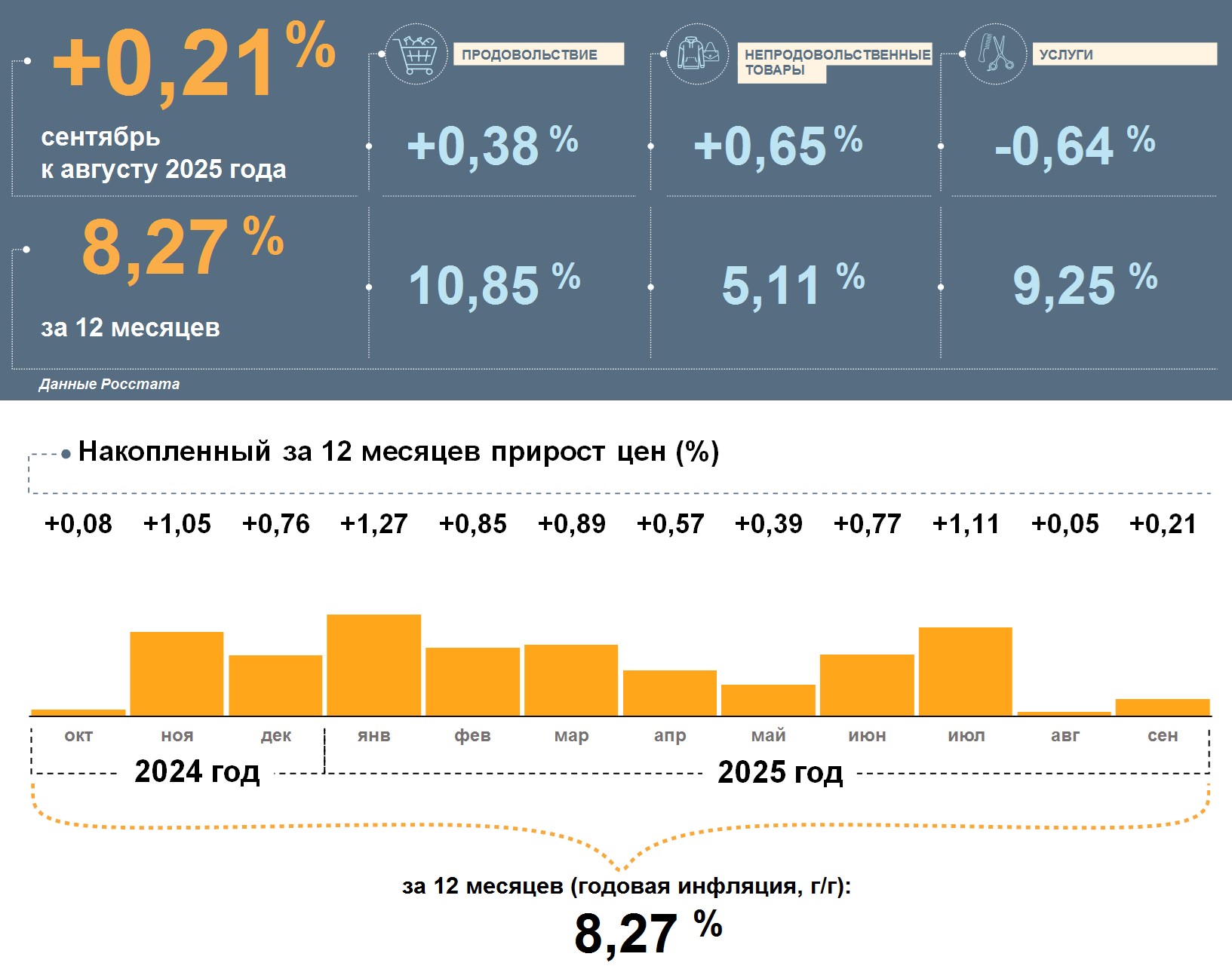This screenshot has height=969, width=1232.
Task: Click the shopping cart food icon
Action: (416, 54)
